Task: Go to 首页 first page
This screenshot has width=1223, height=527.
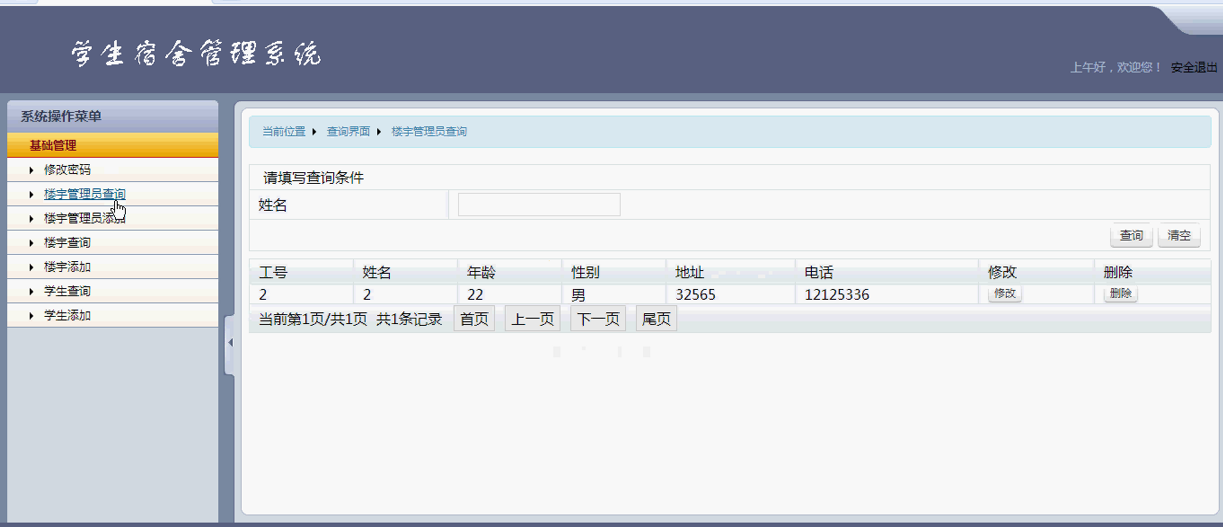Action: (474, 319)
